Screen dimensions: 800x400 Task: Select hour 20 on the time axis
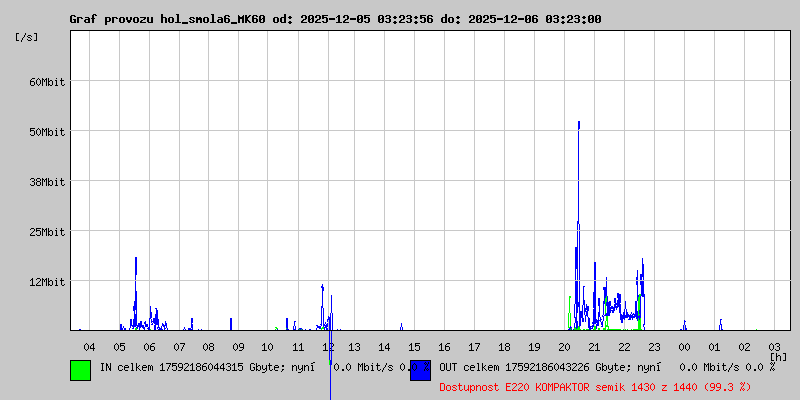pos(565,346)
